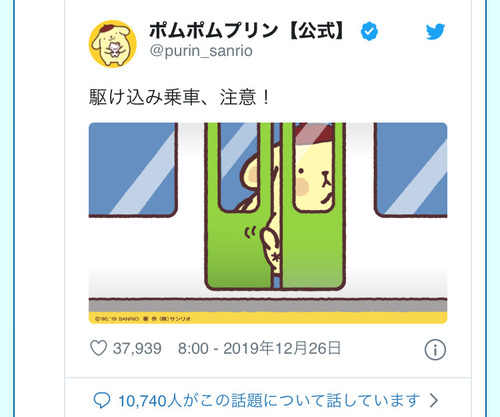Click the blue Twitter bird logo
This screenshot has width=500, height=417.
[x=435, y=32]
